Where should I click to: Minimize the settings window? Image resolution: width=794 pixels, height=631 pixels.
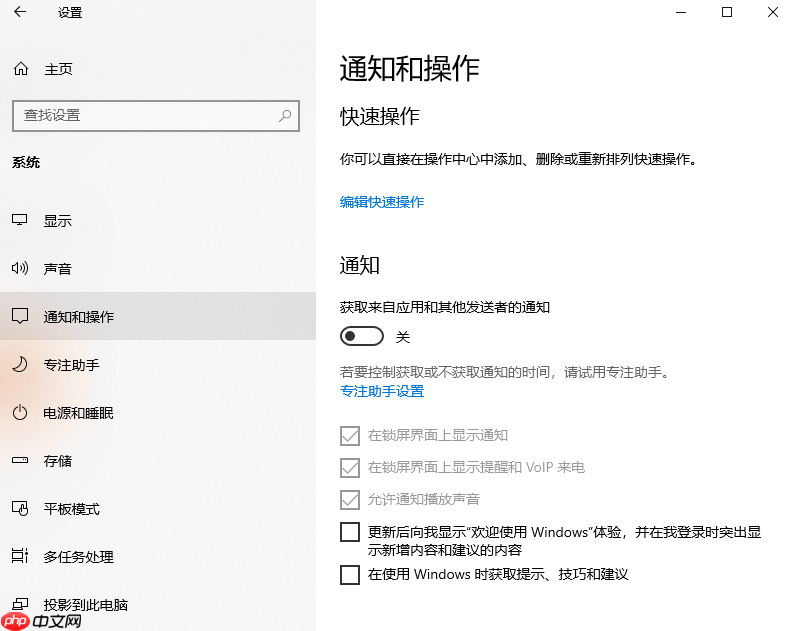coord(681,12)
